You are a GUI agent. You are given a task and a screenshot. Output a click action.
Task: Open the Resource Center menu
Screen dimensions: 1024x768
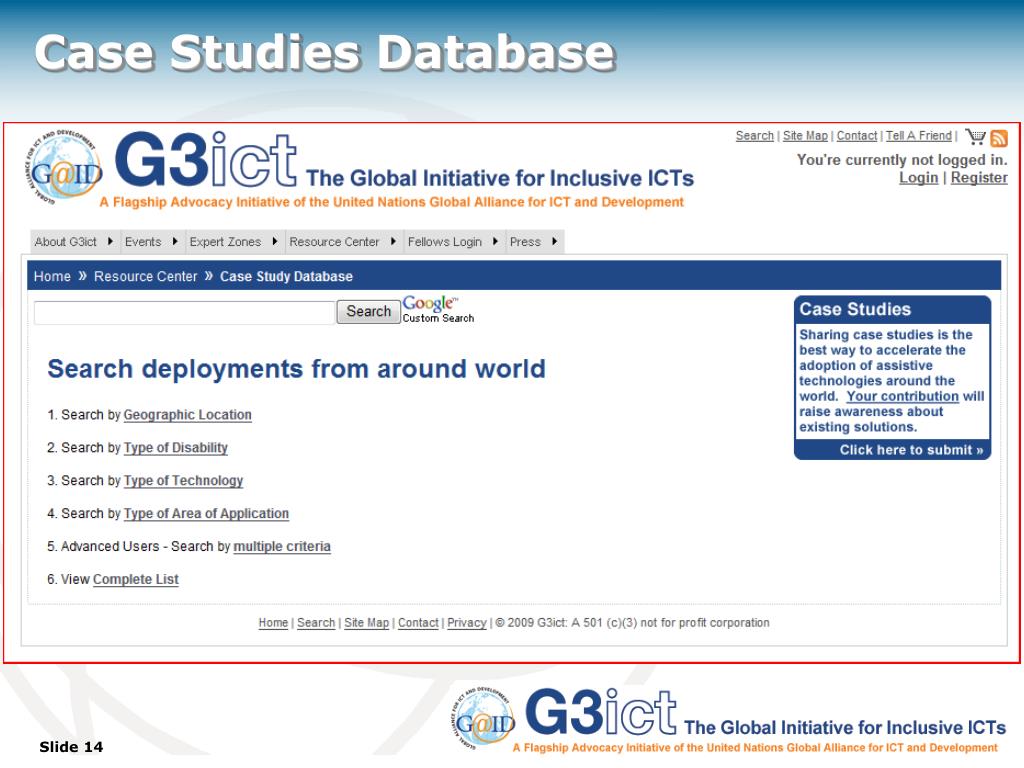click(334, 242)
